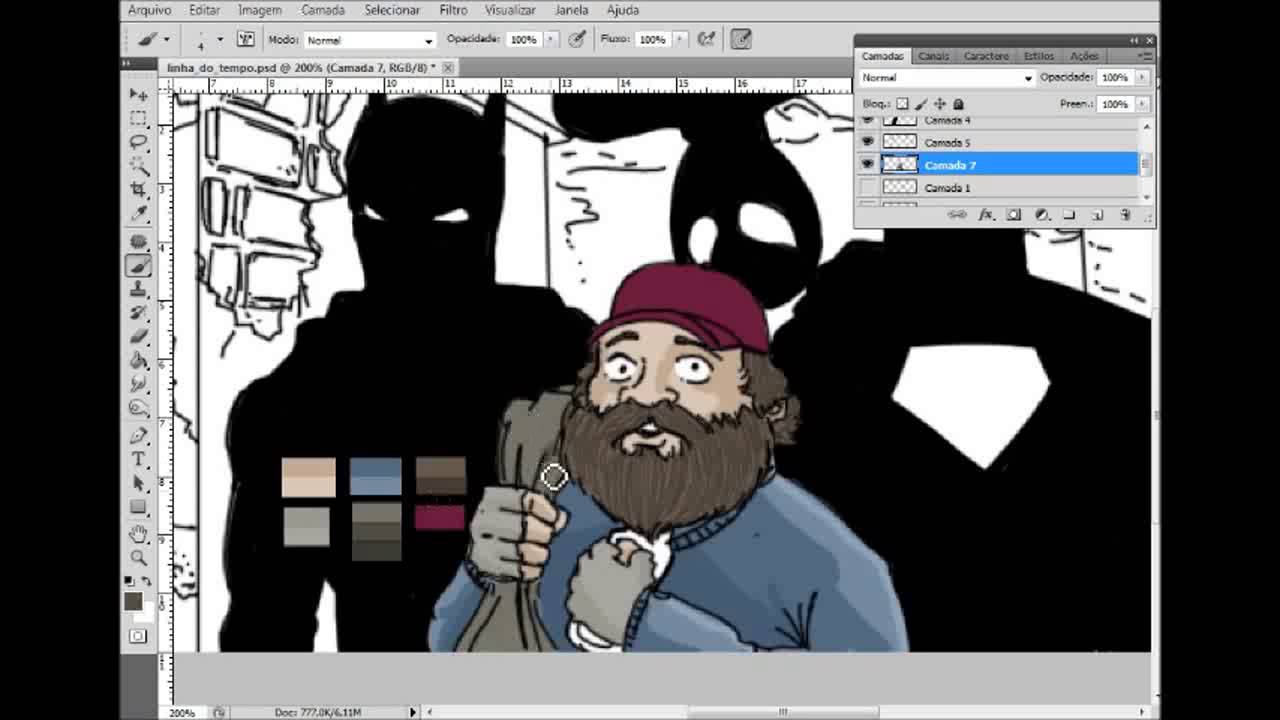Open the Preen. fill slider arrow
The image size is (1280, 720).
click(x=1141, y=104)
